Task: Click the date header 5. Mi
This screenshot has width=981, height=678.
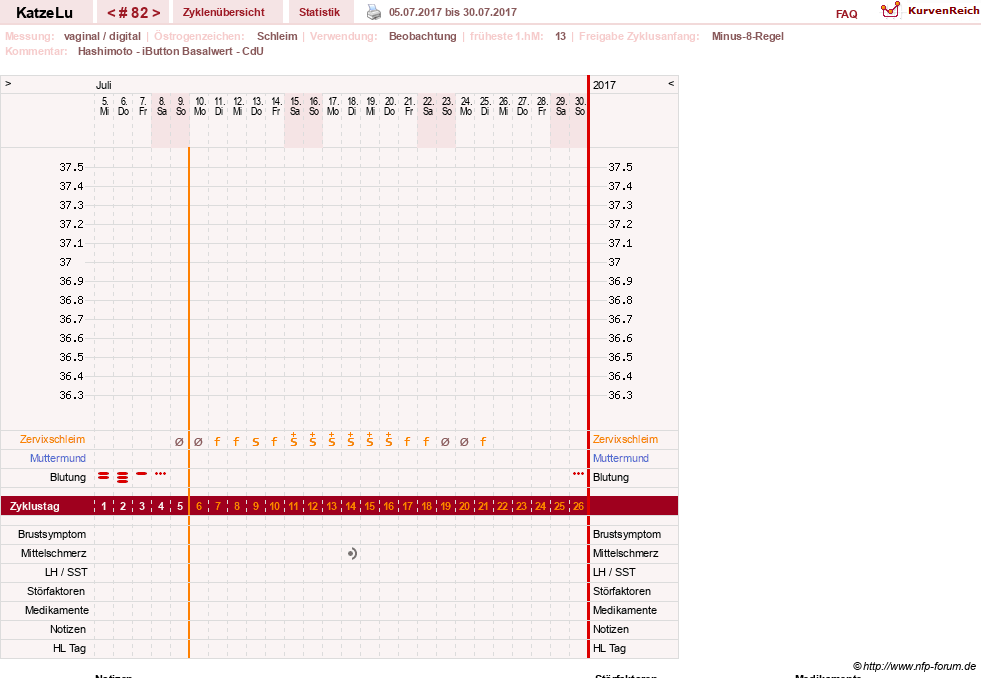Action: tap(104, 106)
